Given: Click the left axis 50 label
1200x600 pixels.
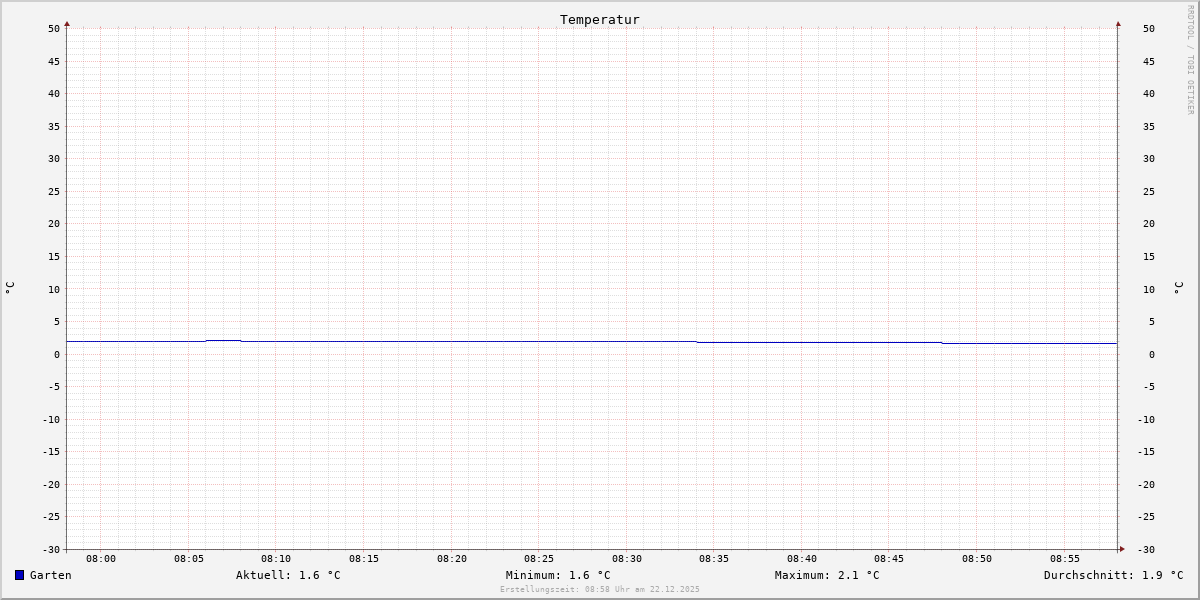Looking at the screenshot, I should tap(54, 29).
